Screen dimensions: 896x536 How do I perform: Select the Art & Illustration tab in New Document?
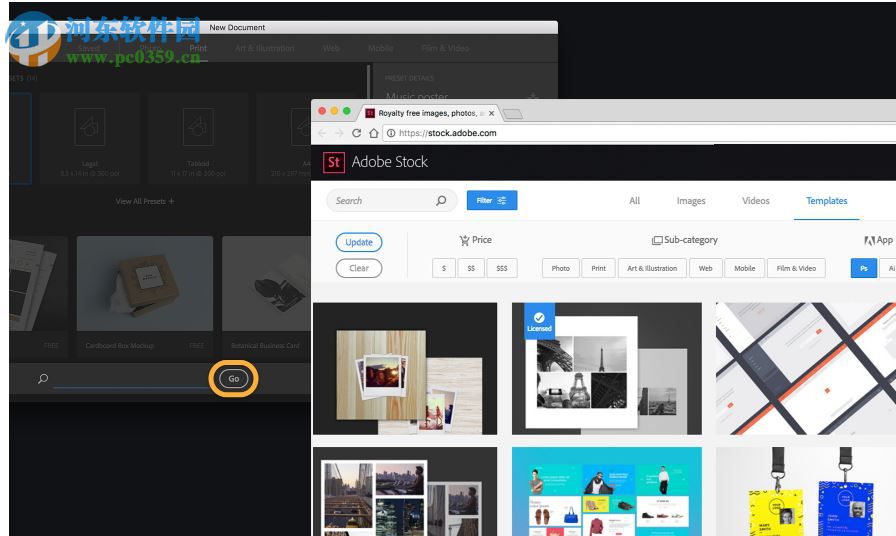(x=265, y=49)
